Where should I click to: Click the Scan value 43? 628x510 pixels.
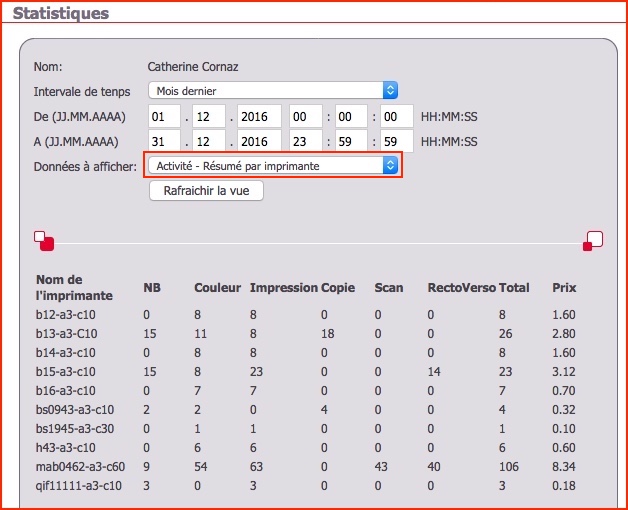click(x=381, y=467)
